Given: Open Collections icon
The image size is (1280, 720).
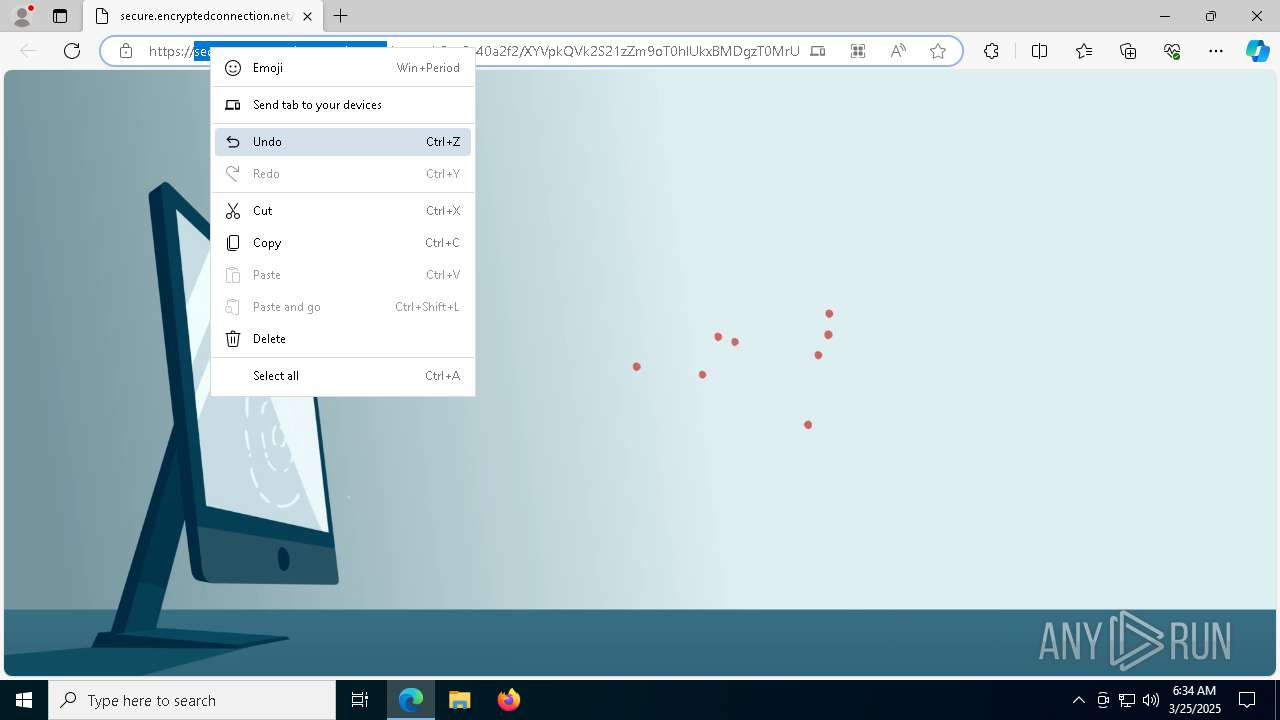Looking at the screenshot, I should coord(1128,51).
